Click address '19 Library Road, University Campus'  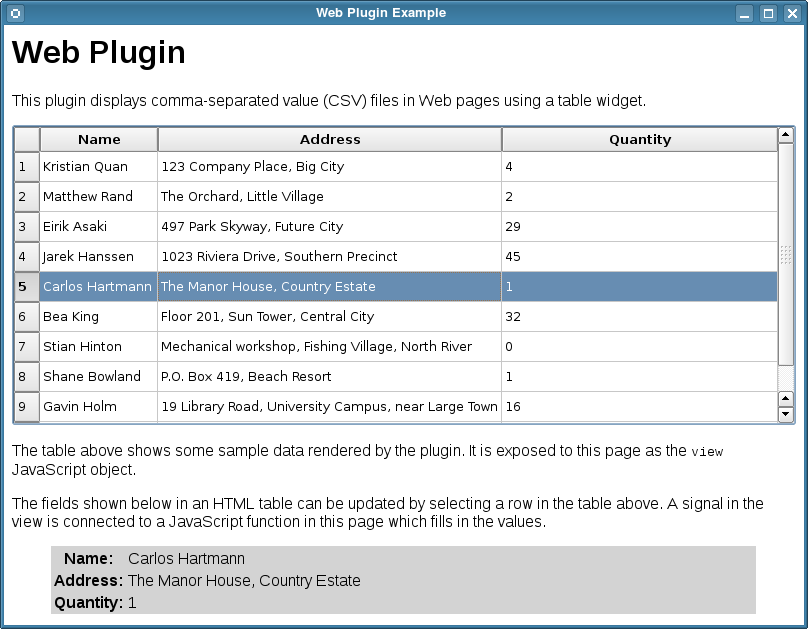pyautogui.click(x=330, y=406)
